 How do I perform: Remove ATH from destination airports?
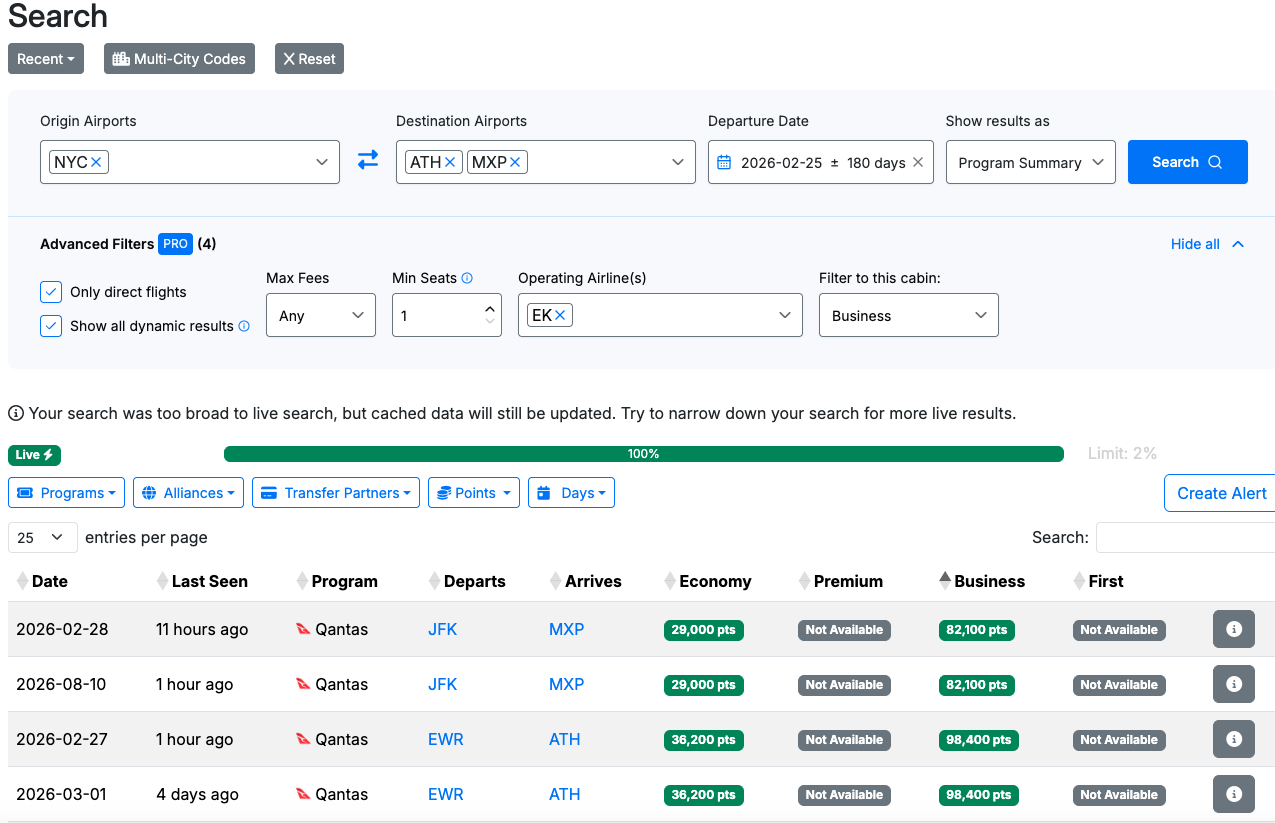coord(450,162)
